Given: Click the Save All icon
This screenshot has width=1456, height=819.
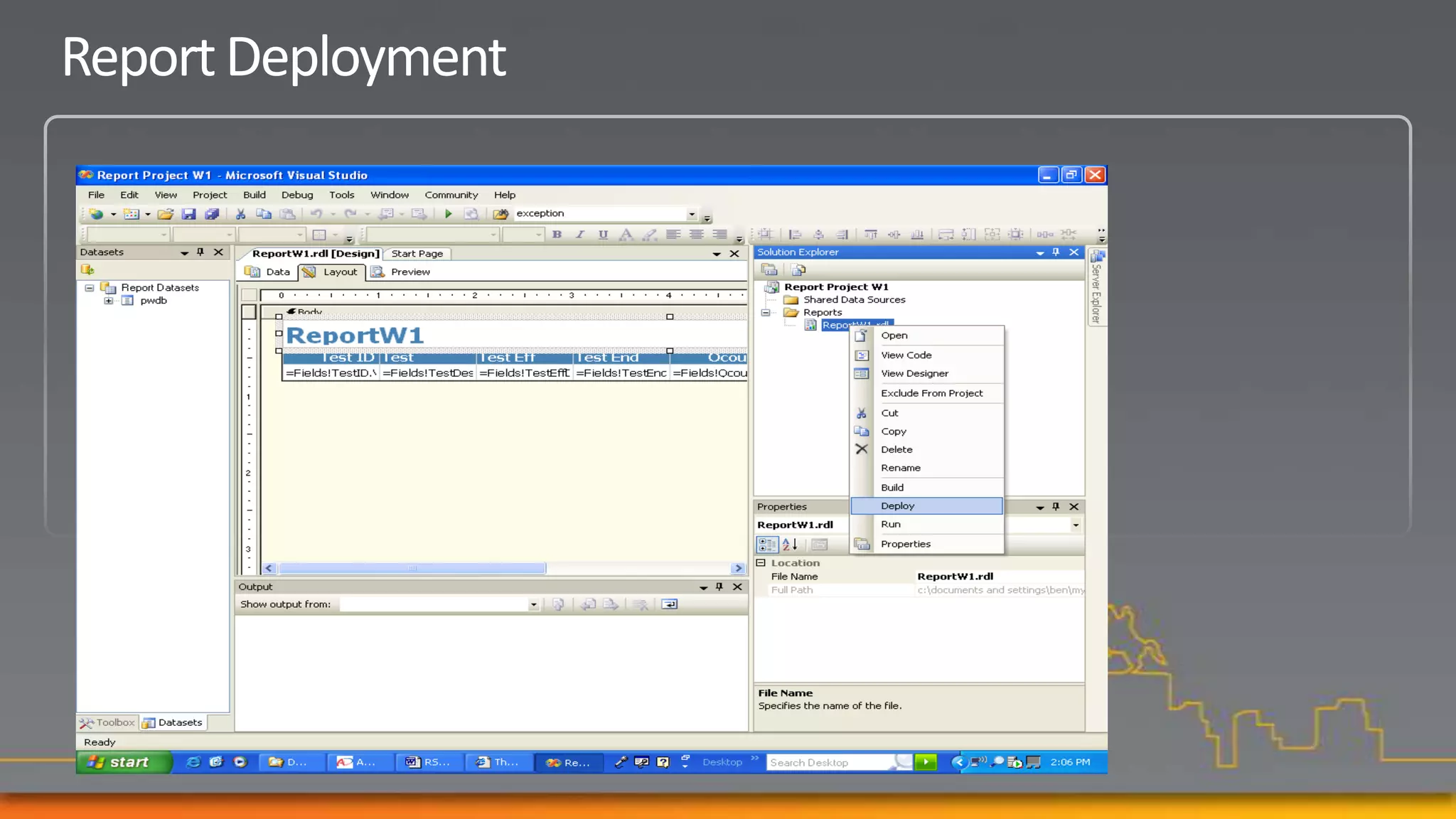Looking at the screenshot, I should click(x=212, y=214).
